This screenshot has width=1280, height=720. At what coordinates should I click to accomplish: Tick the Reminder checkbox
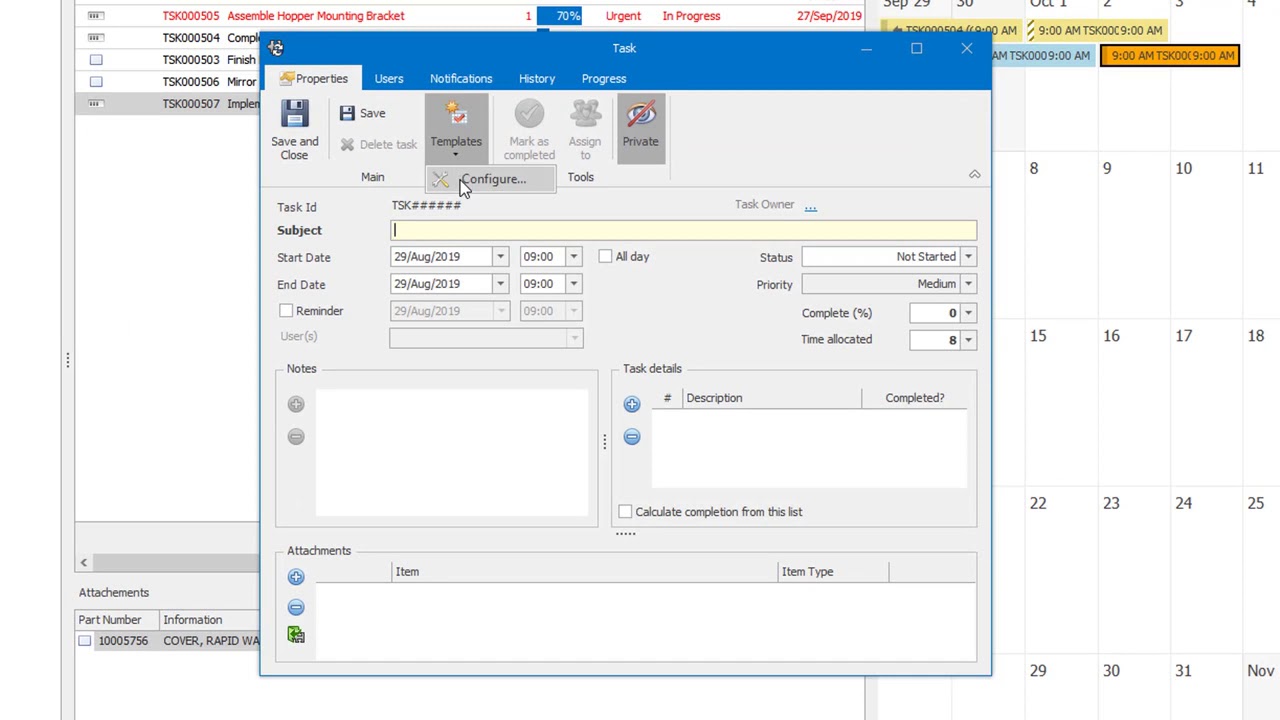tap(286, 311)
